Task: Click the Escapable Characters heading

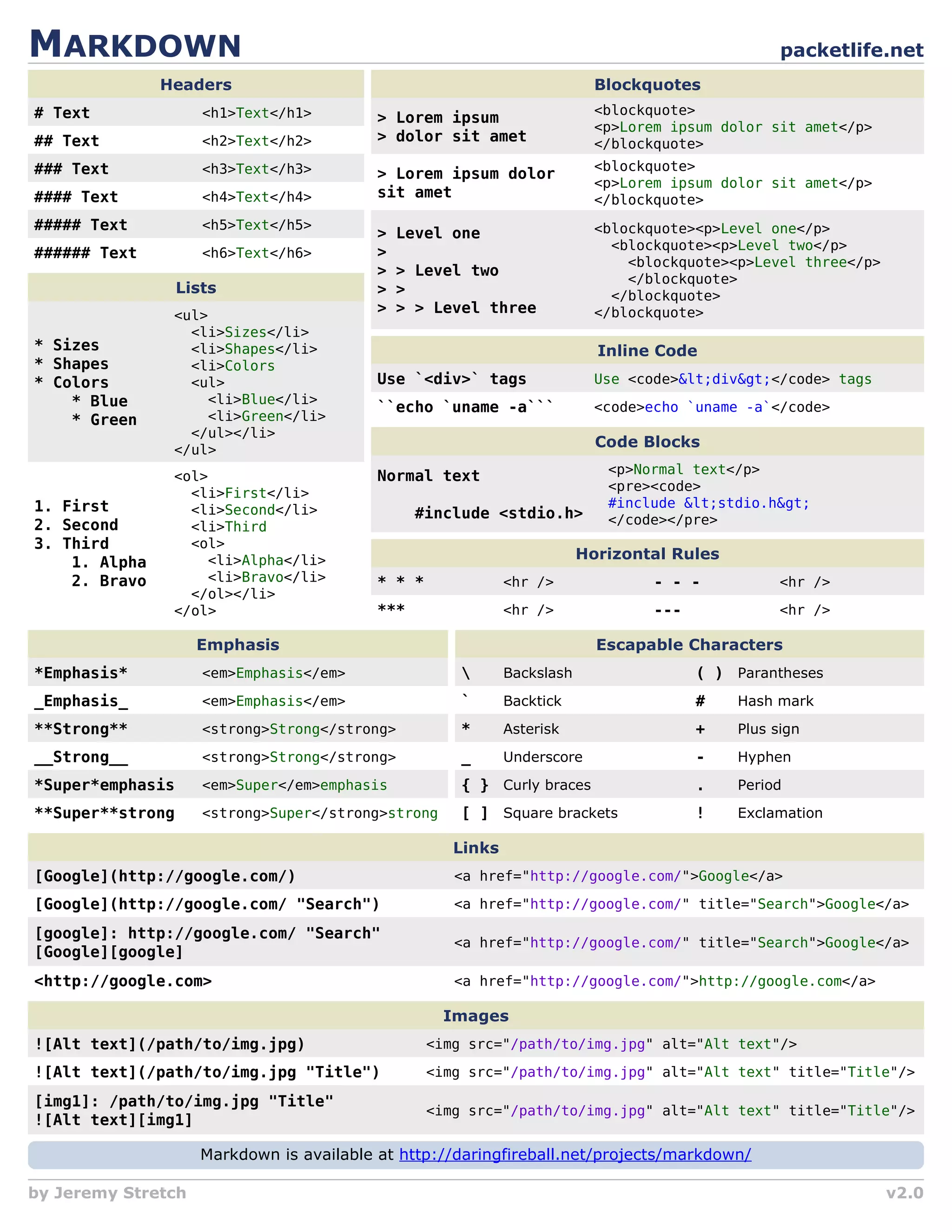Action: [688, 645]
